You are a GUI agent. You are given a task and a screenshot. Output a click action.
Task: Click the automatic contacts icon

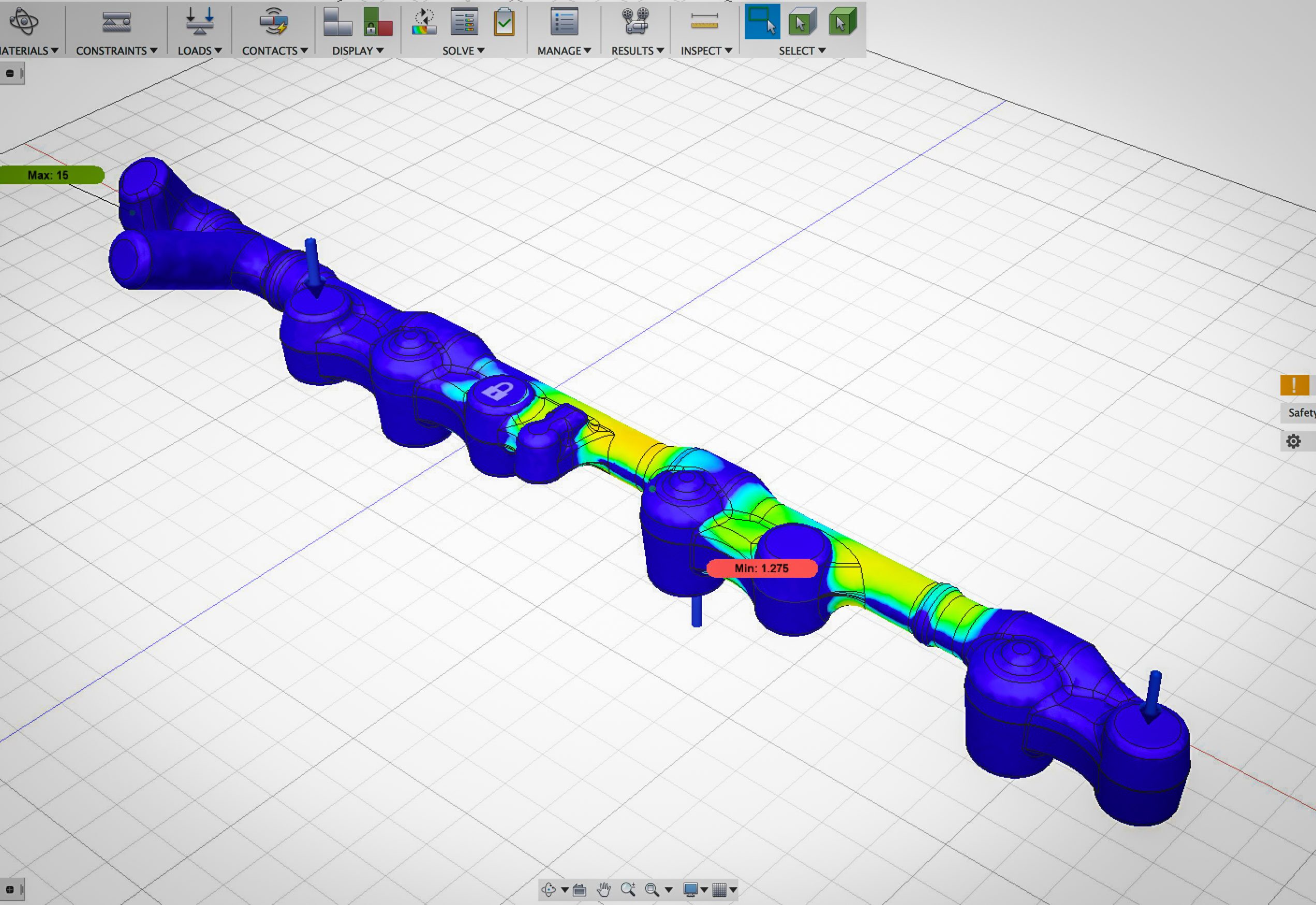[x=274, y=22]
